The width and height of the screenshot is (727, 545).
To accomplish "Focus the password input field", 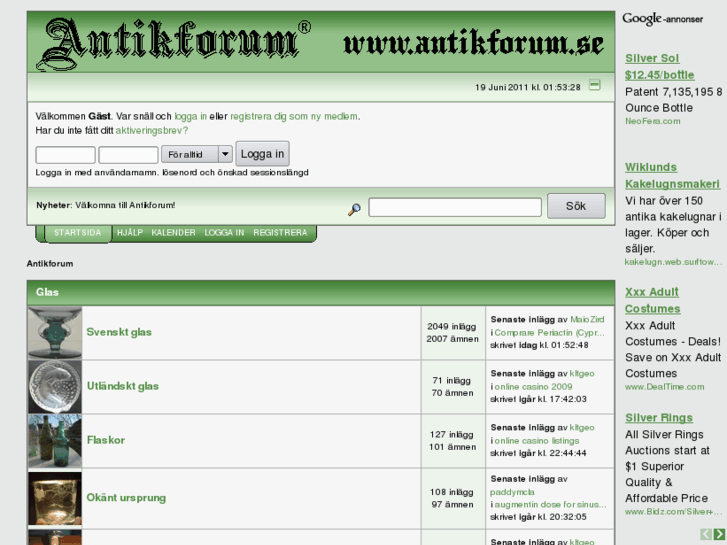I will point(128,155).
